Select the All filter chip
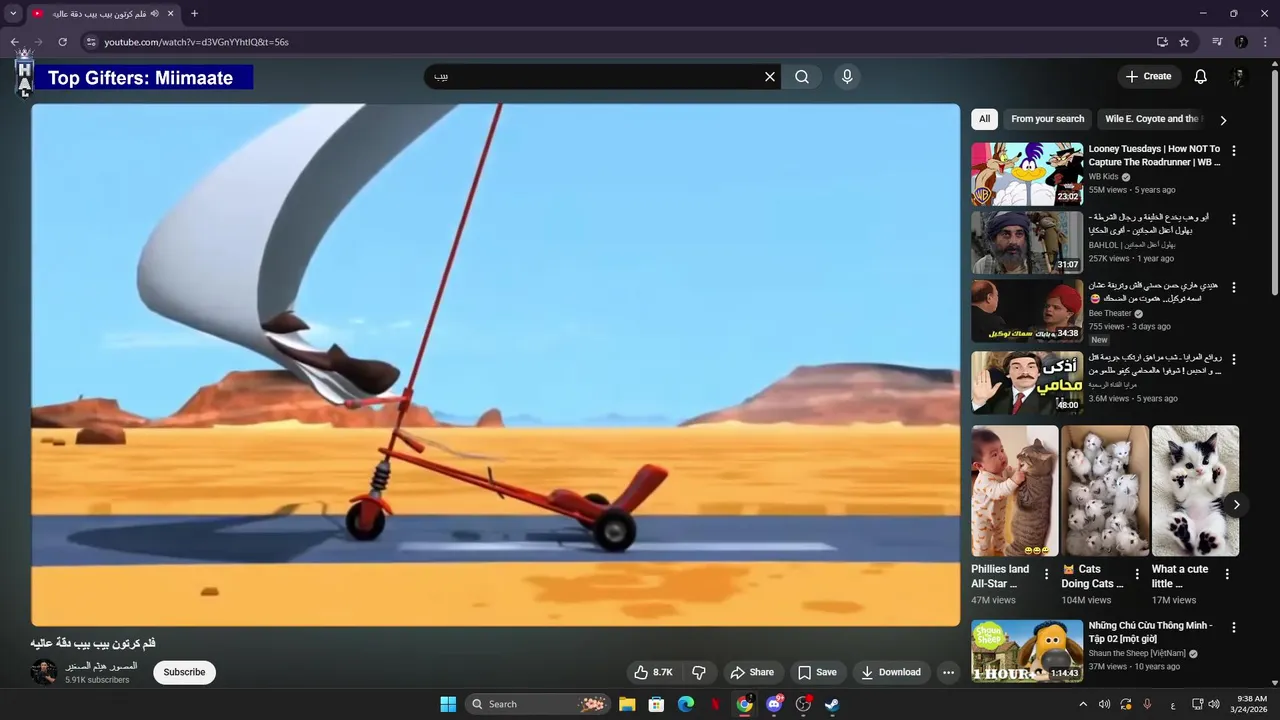Viewport: 1280px width, 720px height. [x=984, y=119]
